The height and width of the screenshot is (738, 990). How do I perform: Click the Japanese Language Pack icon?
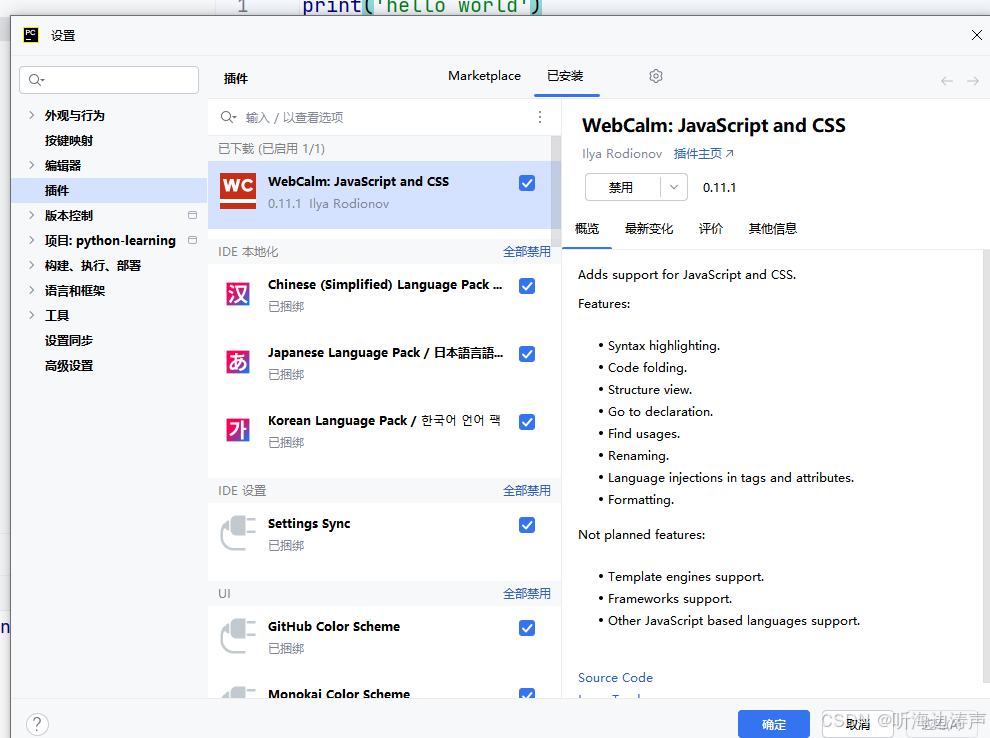click(x=238, y=362)
